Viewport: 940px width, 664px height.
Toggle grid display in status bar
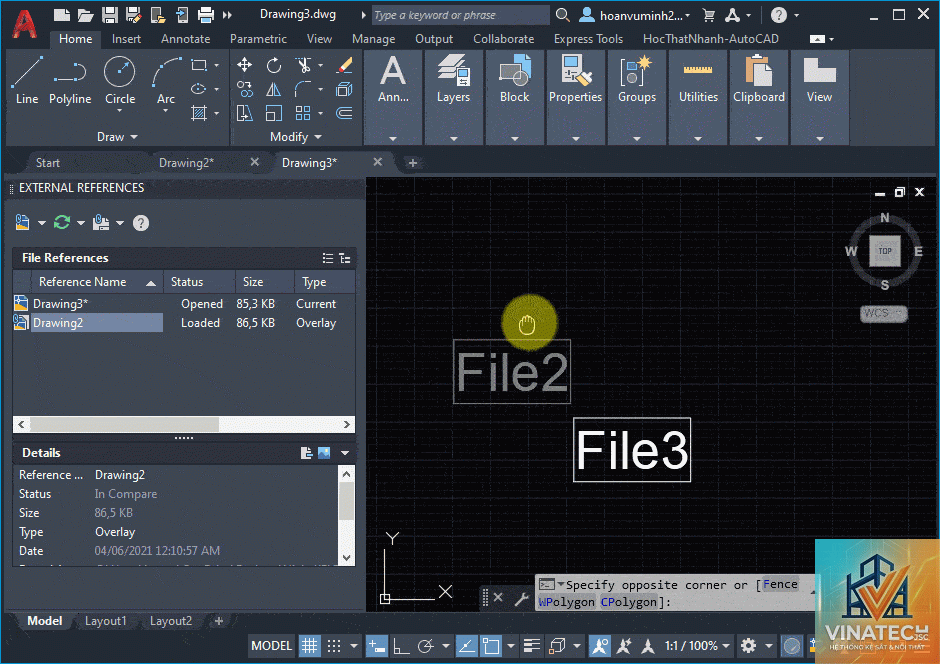click(309, 646)
